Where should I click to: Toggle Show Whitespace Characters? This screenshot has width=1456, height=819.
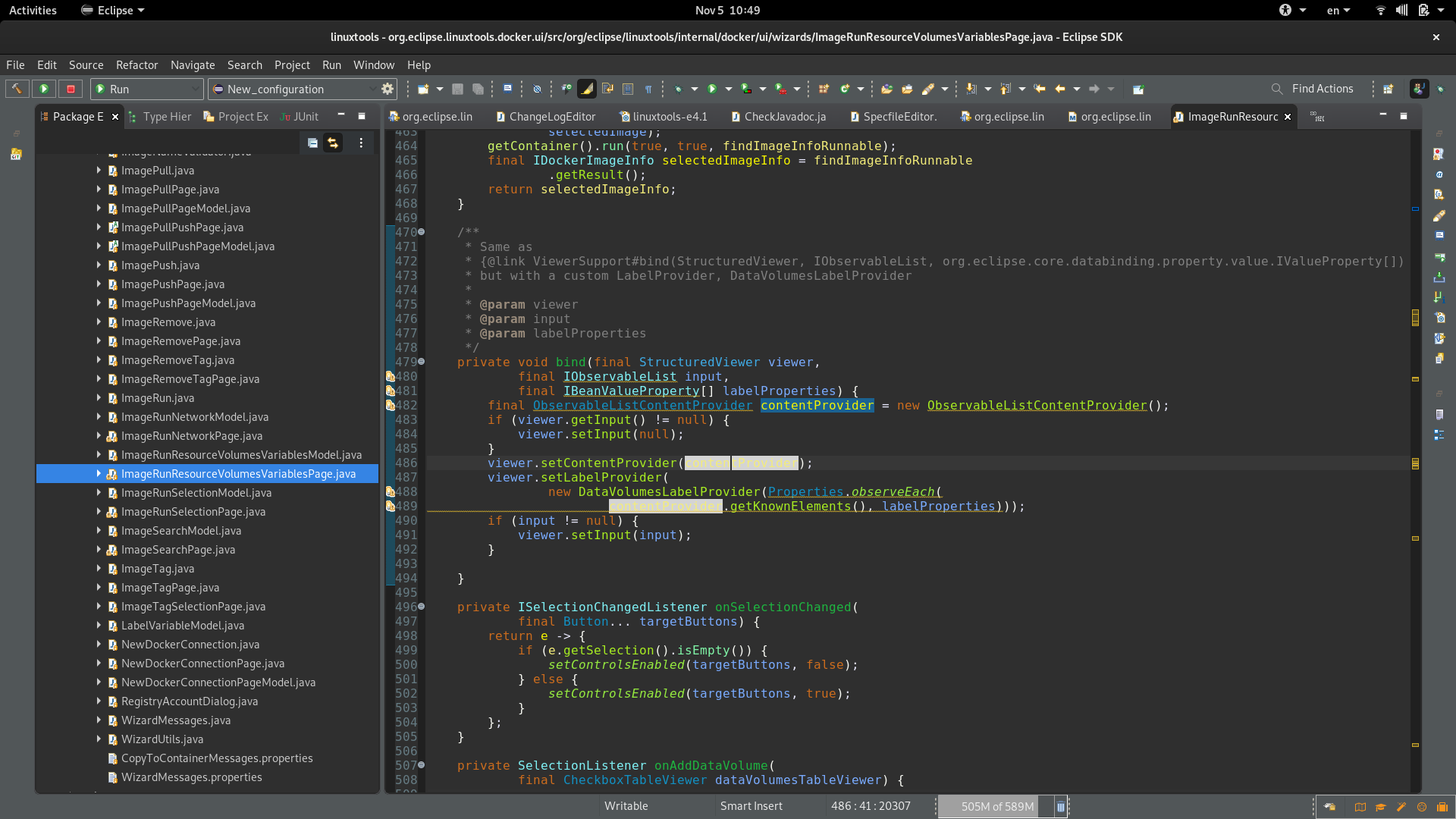click(x=648, y=89)
